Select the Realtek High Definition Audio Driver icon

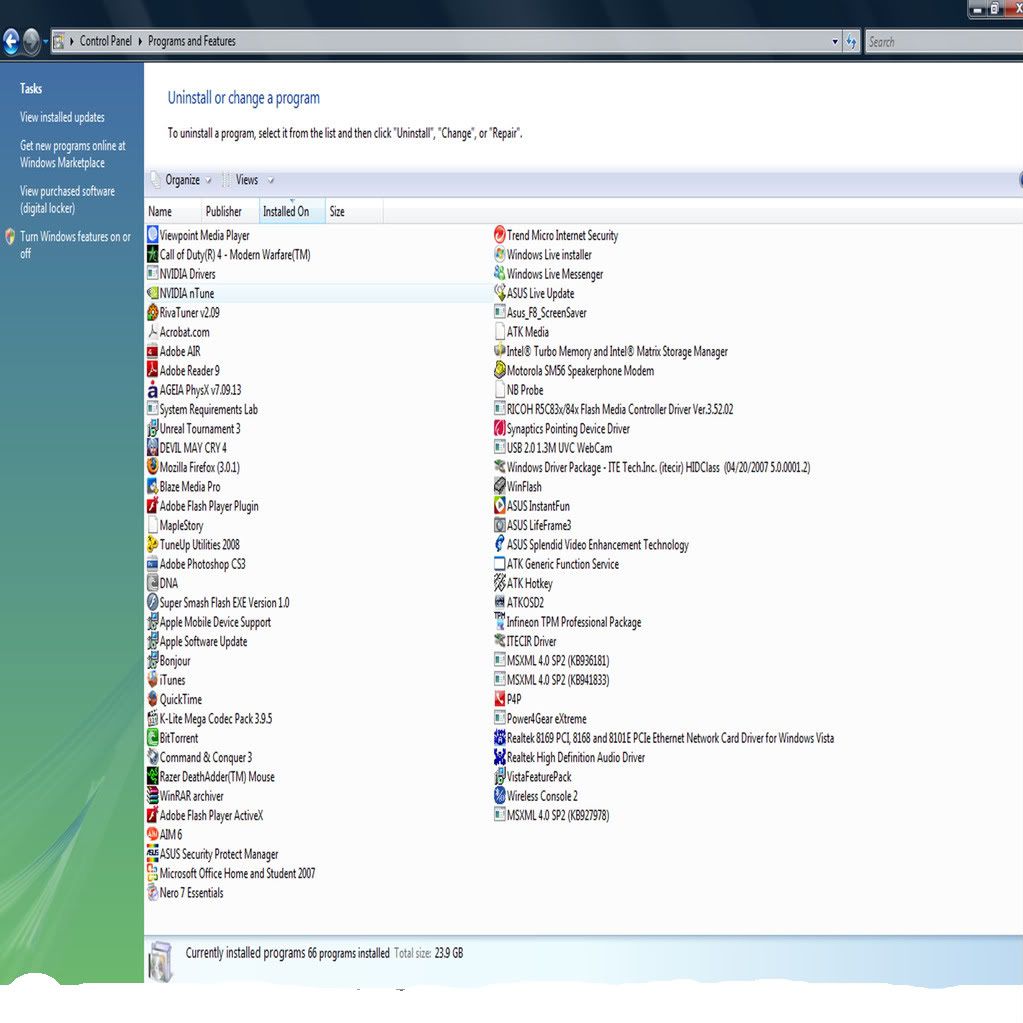pos(500,757)
